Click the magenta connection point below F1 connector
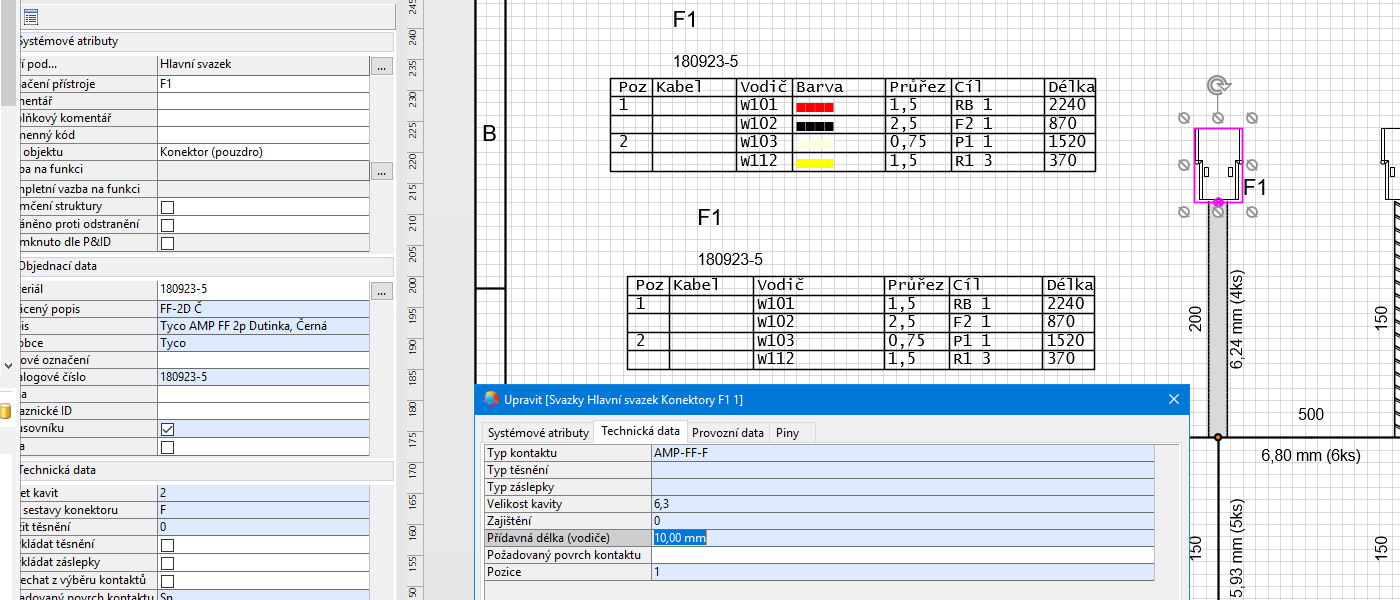The width and height of the screenshot is (1400, 600). [1218, 202]
